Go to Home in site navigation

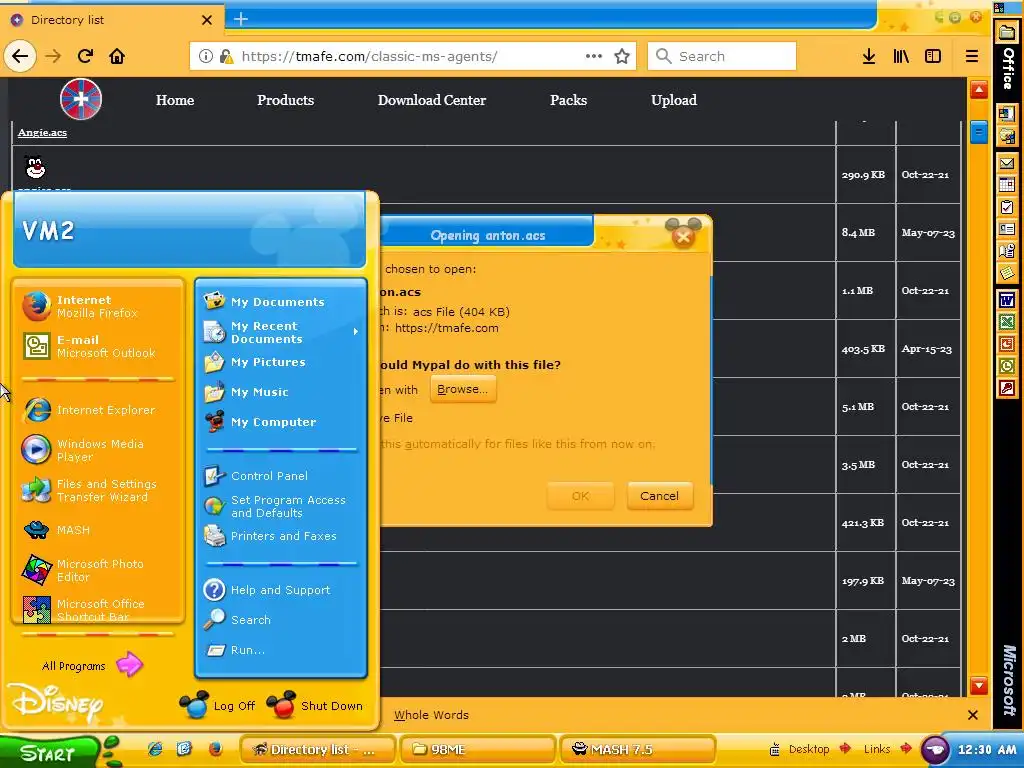tap(175, 100)
